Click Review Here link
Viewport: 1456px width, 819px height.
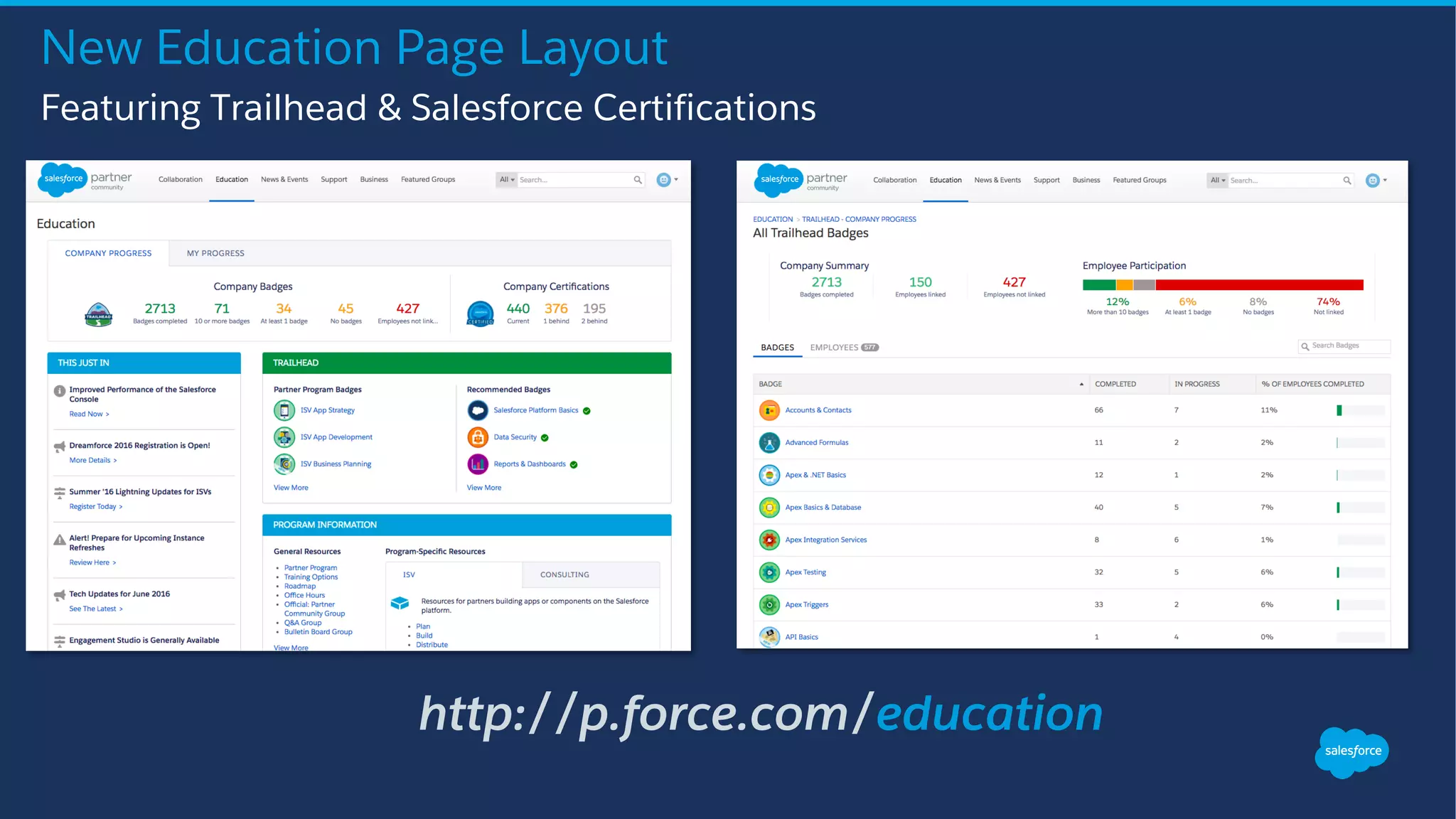(x=92, y=563)
